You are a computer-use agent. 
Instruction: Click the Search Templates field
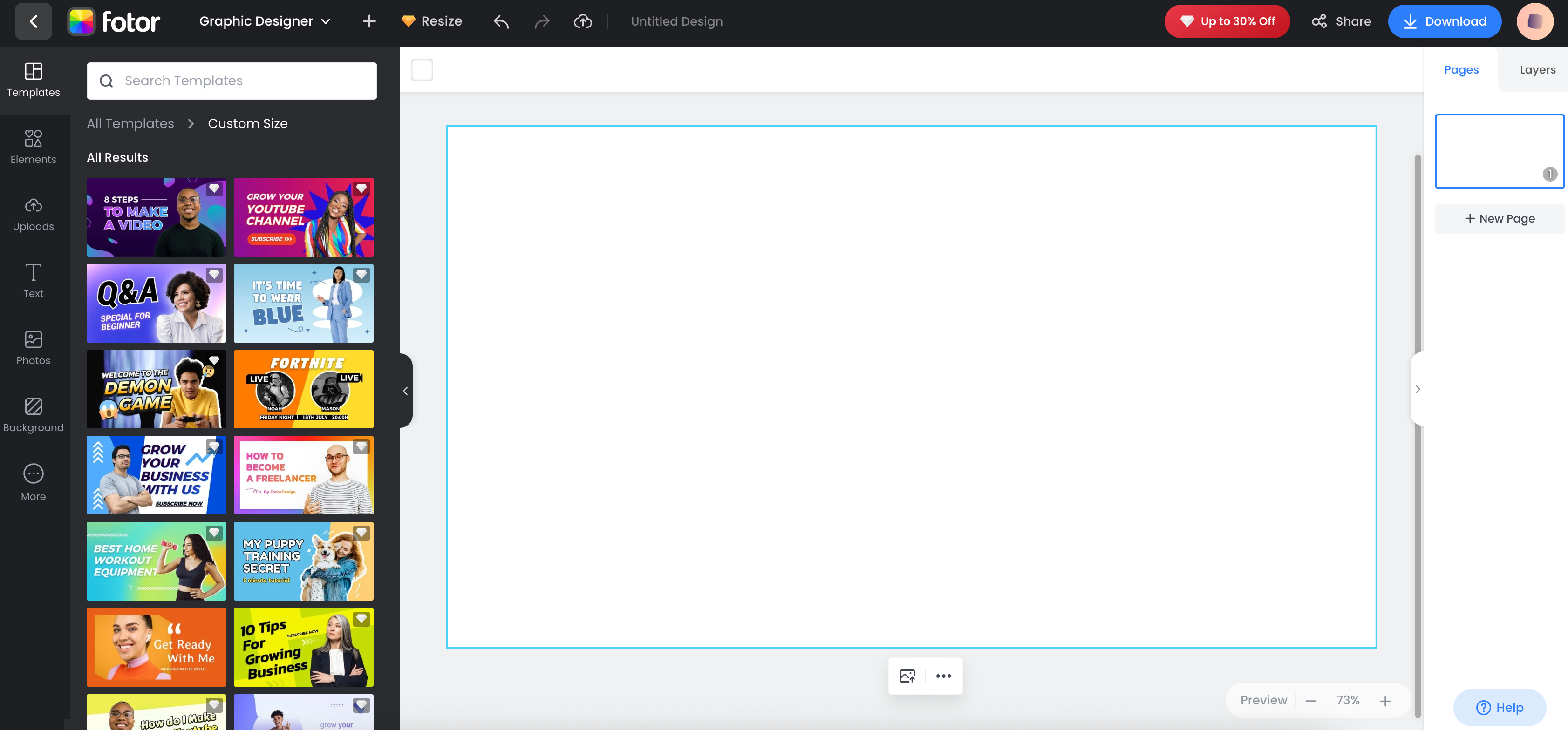click(232, 80)
